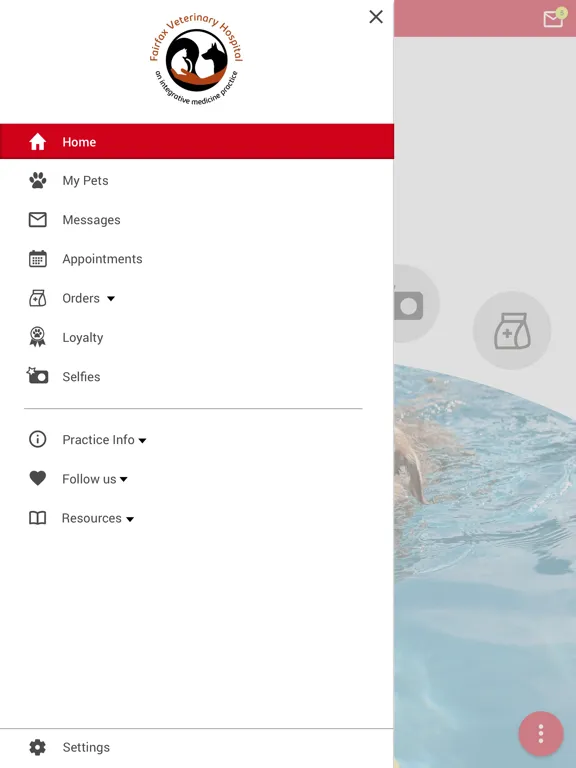The image size is (576, 768).
Task: Go to Appointments in the side menu
Action: point(197,259)
